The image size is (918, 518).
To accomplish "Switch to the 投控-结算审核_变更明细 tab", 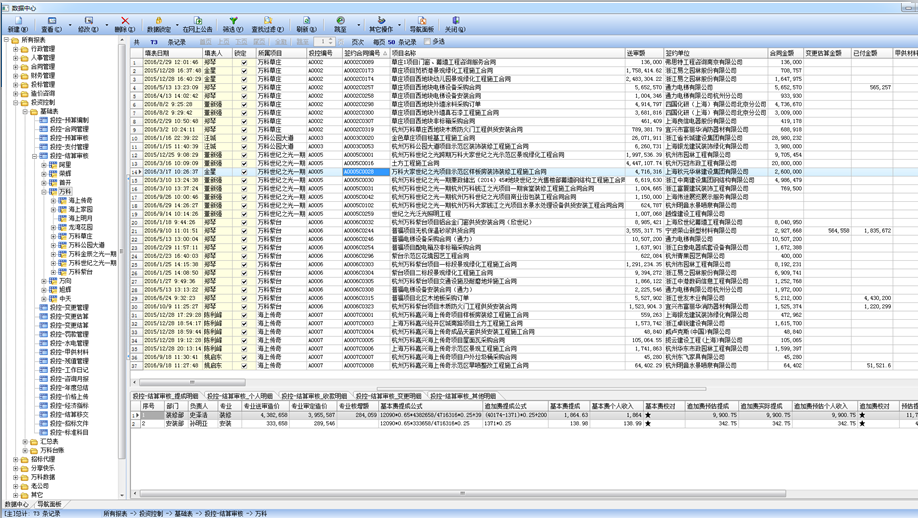I will [x=389, y=396].
